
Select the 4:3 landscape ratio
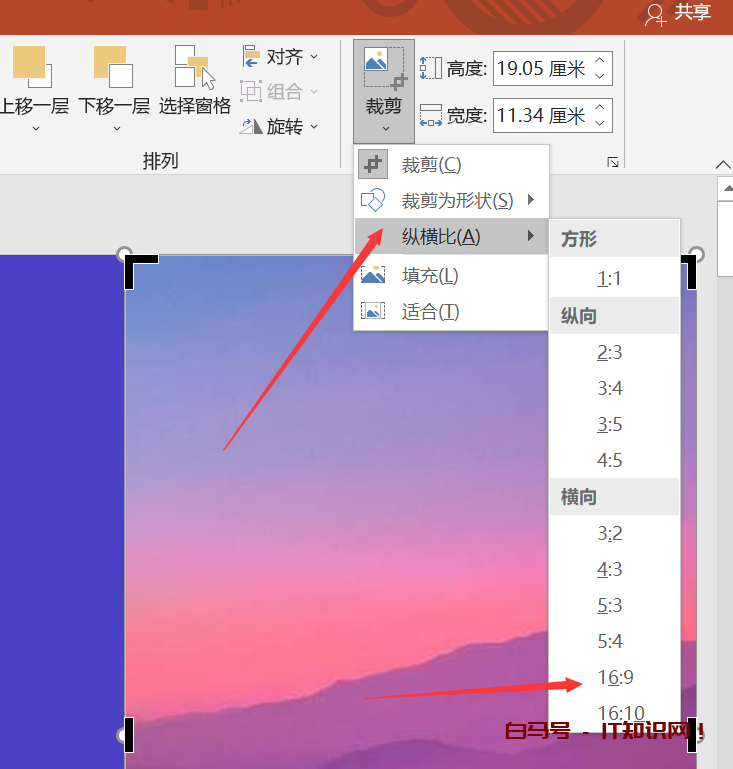[x=609, y=569]
